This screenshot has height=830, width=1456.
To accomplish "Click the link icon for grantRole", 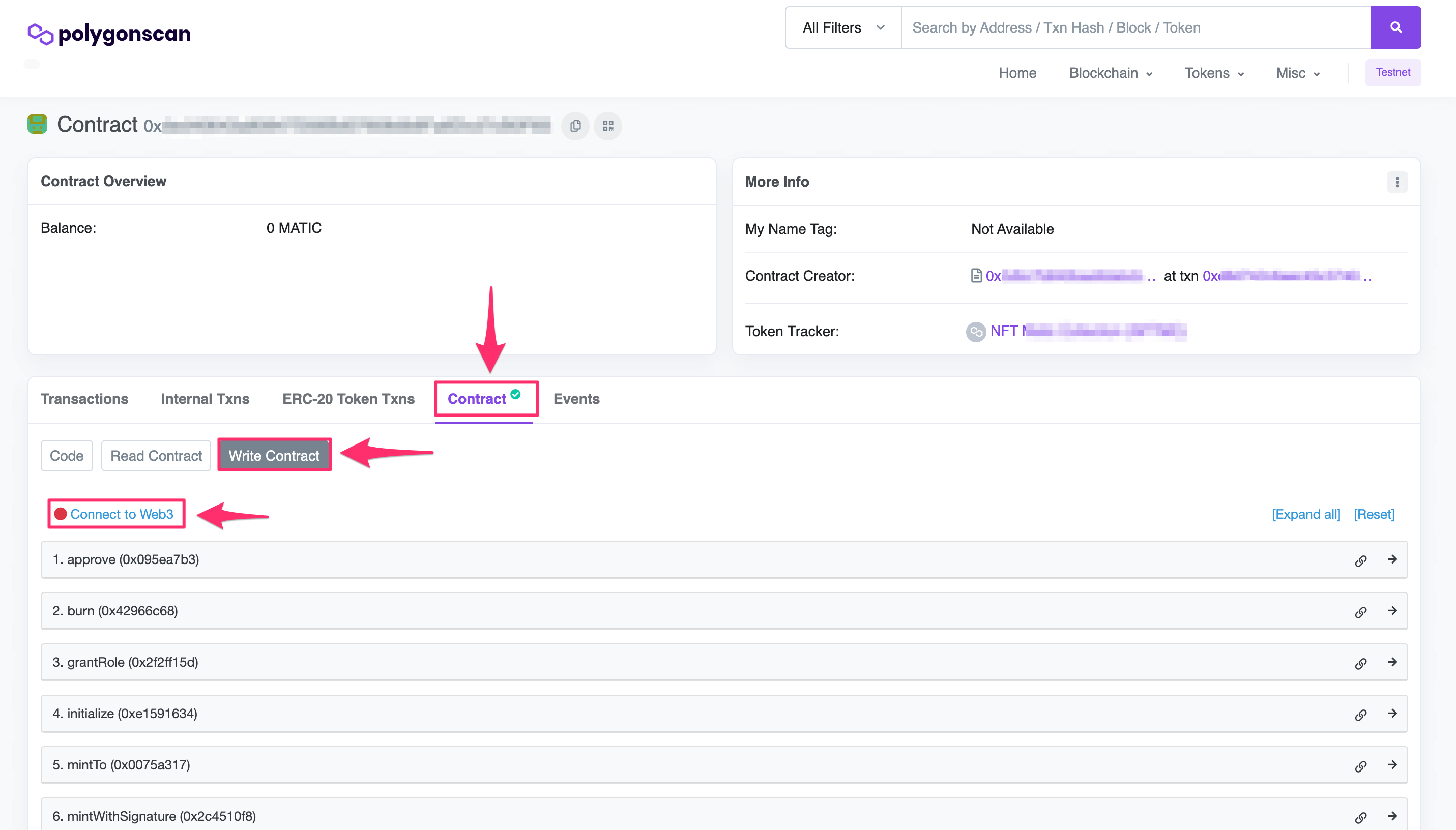I will click(1360, 663).
